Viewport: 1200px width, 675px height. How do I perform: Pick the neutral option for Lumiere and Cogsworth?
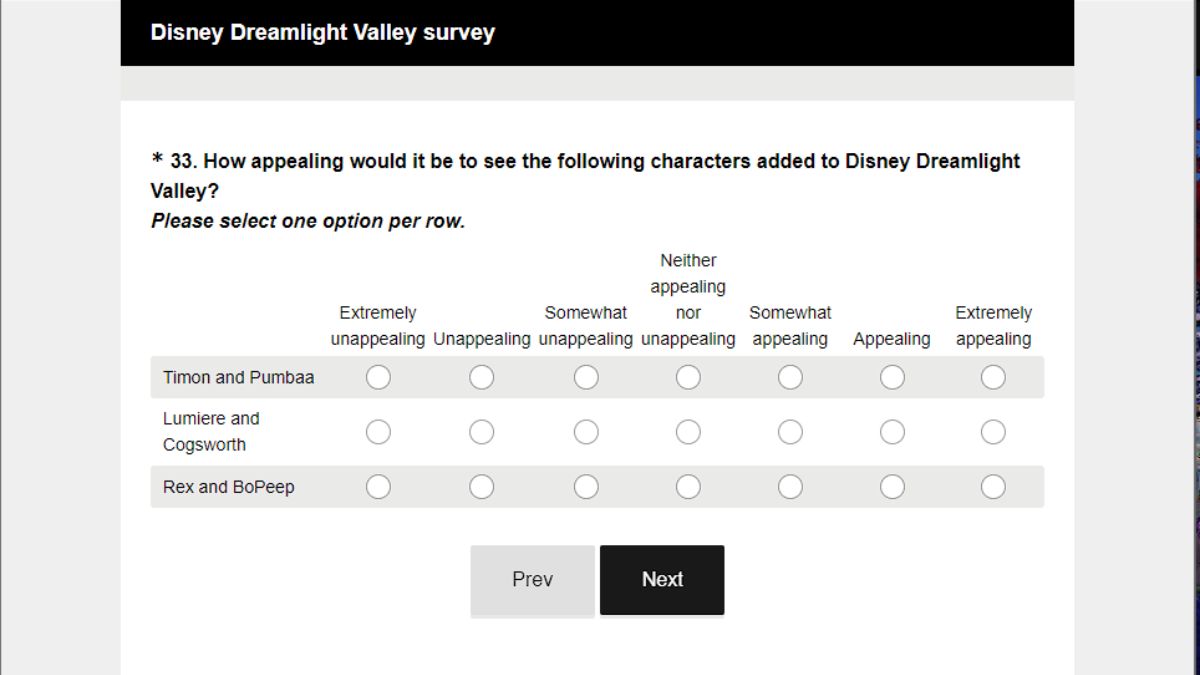pyautogui.click(x=688, y=432)
